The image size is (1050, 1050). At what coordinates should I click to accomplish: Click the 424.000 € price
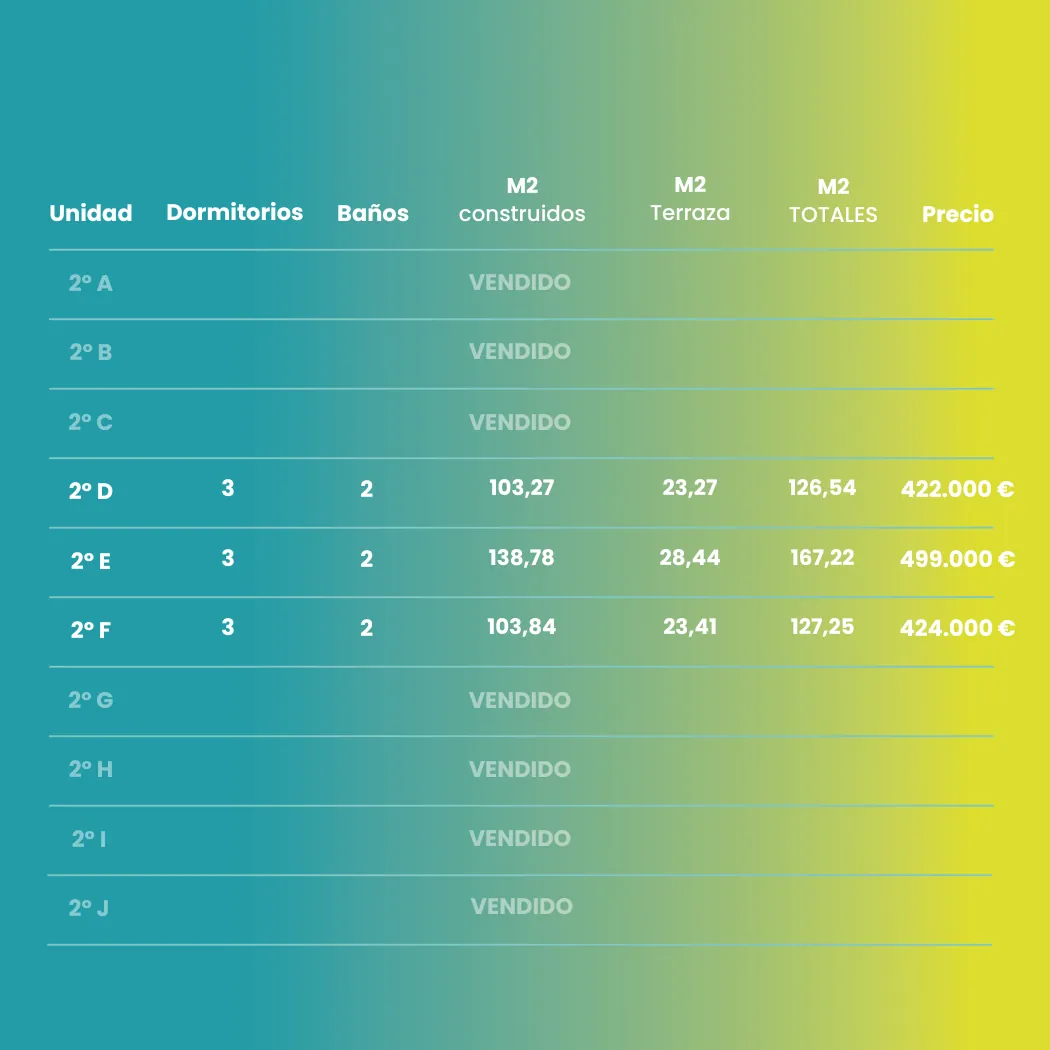pos(957,628)
